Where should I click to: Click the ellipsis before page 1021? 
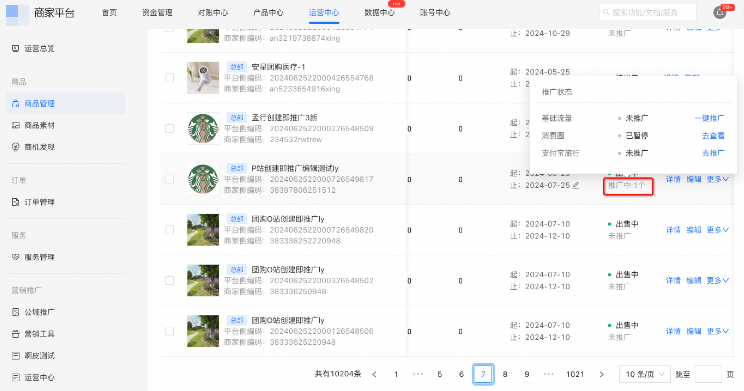(549, 374)
